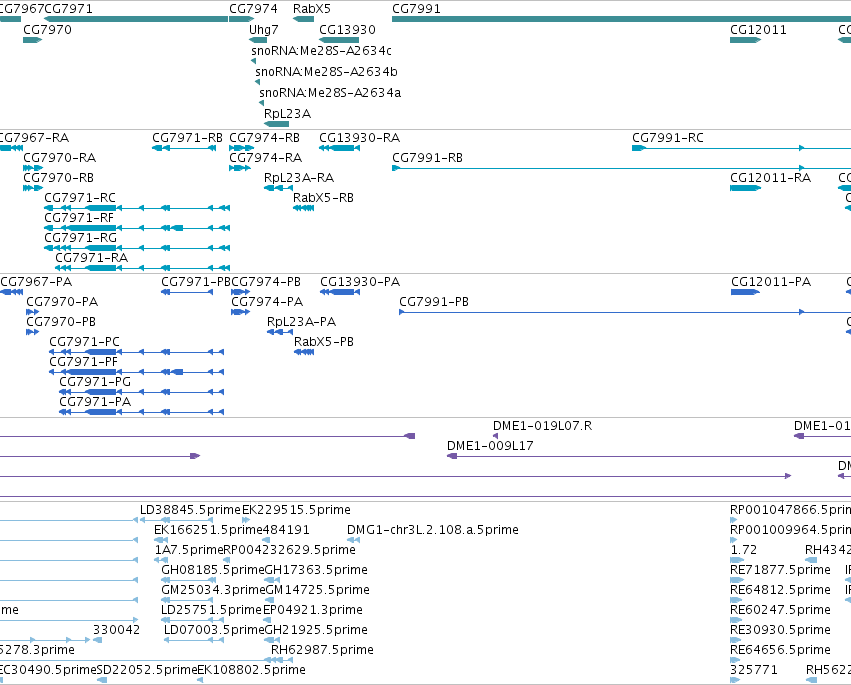
Task: Click EST DMG1-chr3L.2.108.a.5prime label
Action: pyautogui.click(x=433, y=530)
